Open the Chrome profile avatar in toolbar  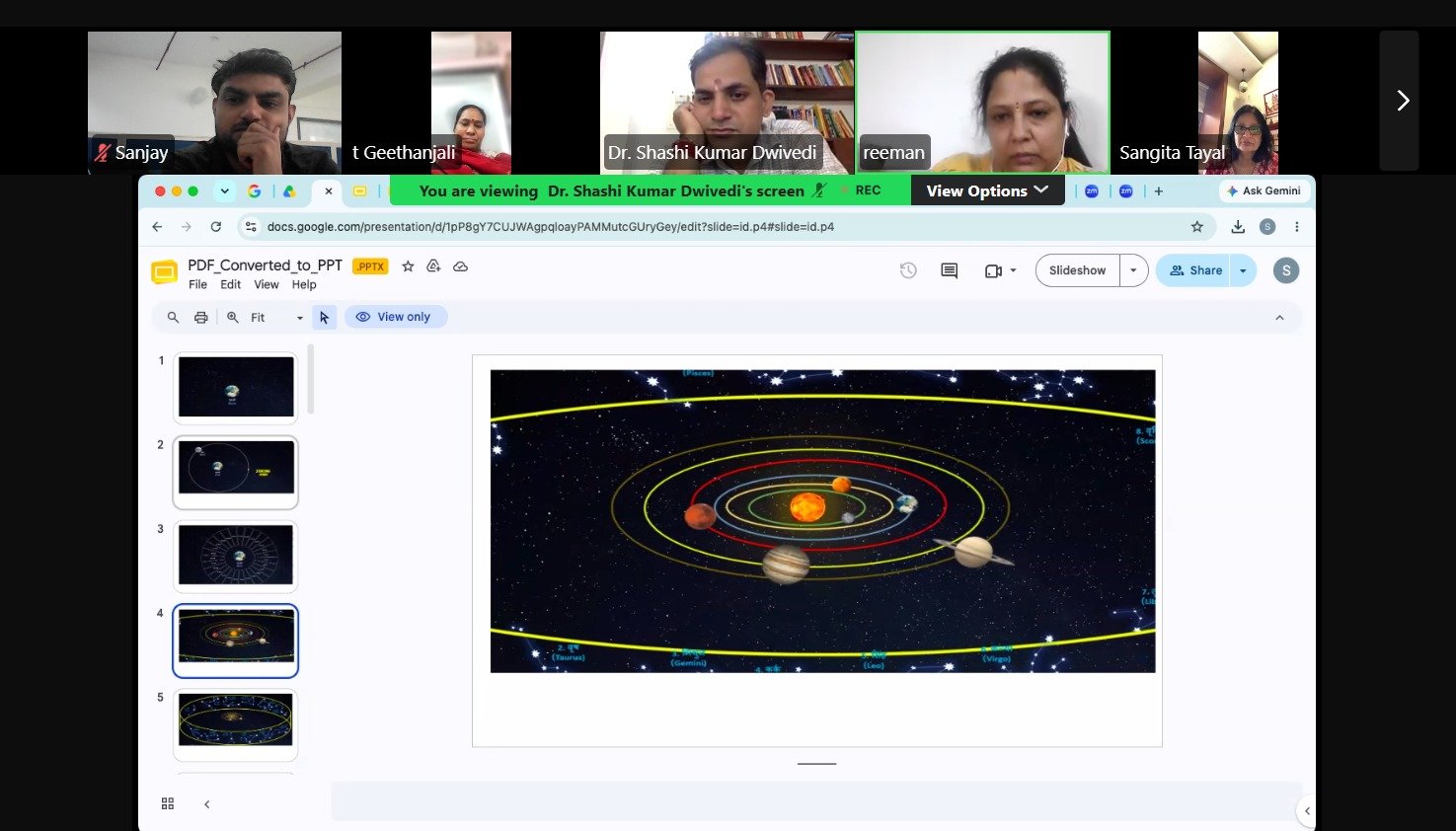click(x=1267, y=227)
